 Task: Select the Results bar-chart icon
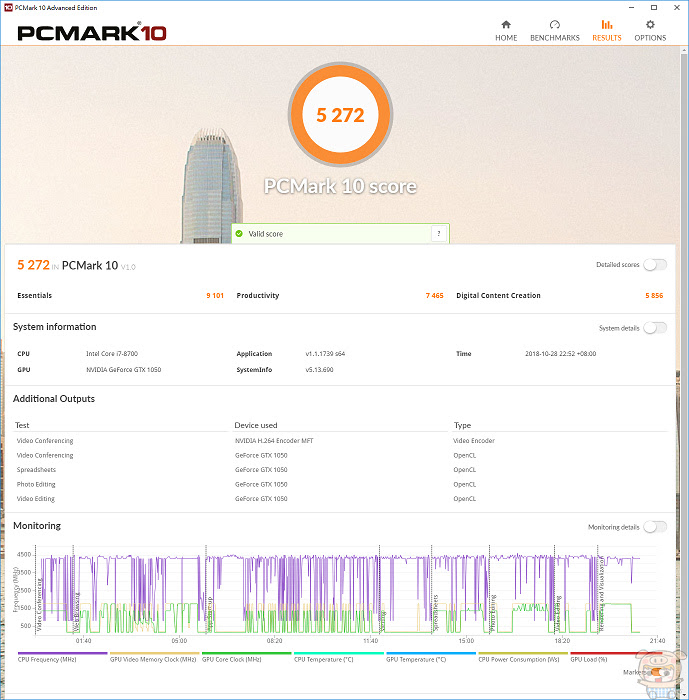coord(606,25)
